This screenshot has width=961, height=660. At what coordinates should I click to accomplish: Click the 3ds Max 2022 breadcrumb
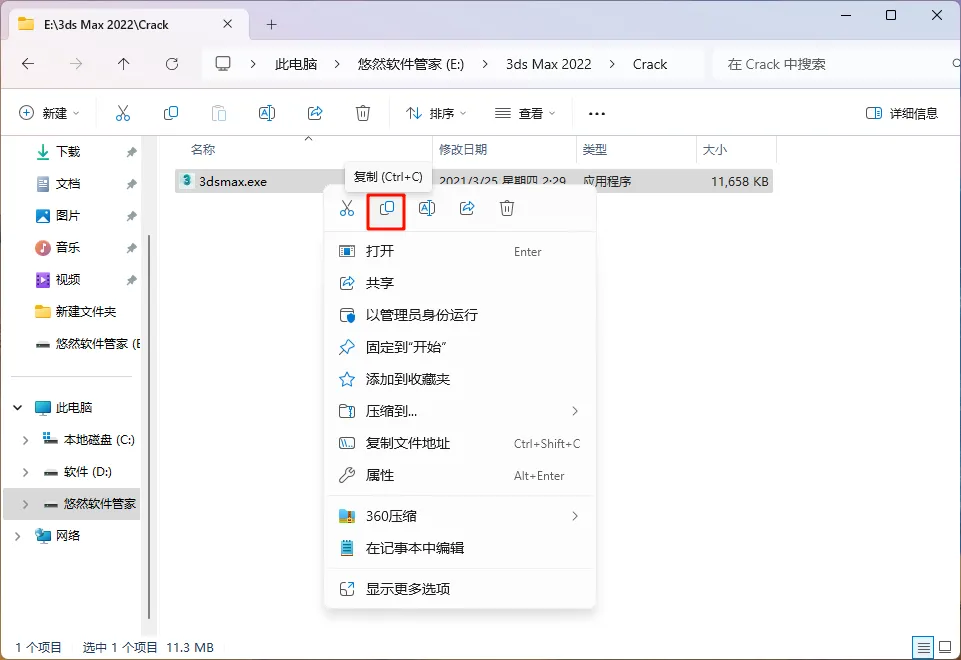coord(549,64)
